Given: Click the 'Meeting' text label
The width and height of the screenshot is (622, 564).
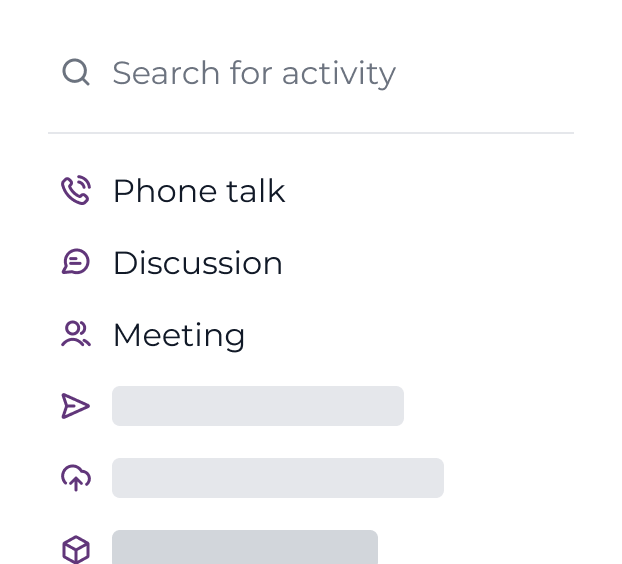Looking at the screenshot, I should click(179, 335).
